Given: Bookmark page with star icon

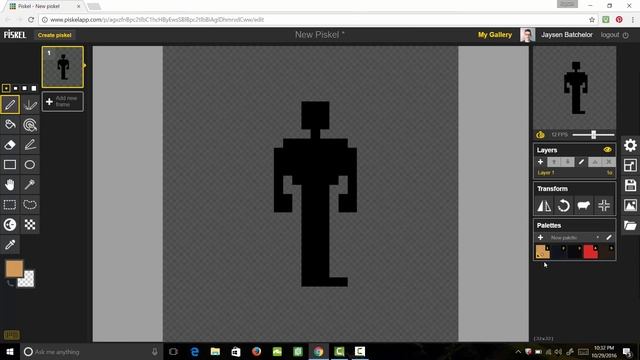Looking at the screenshot, I should pyautogui.click(x=592, y=20).
